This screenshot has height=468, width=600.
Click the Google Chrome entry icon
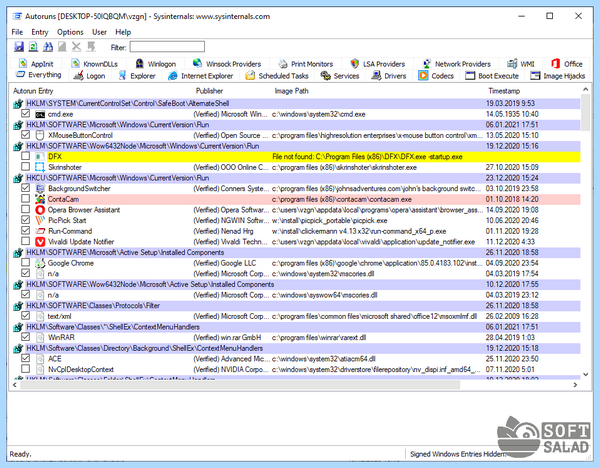tap(40, 263)
